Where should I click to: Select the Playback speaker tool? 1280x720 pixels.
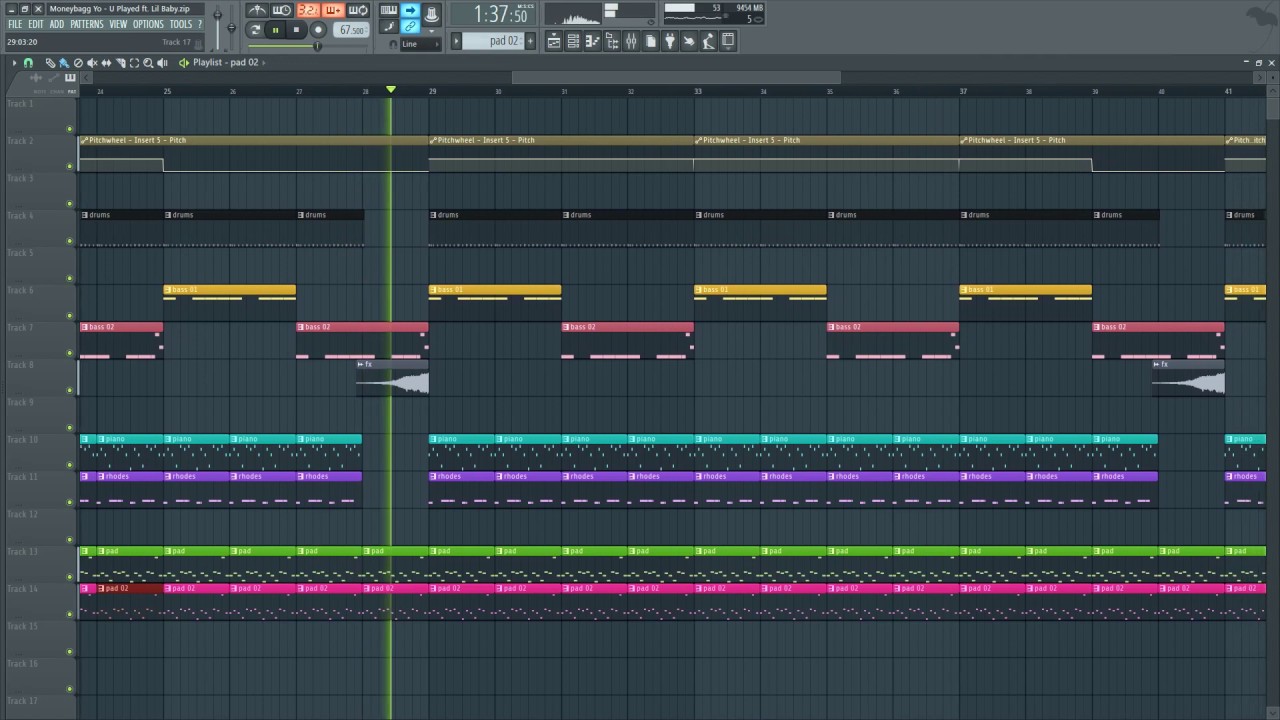pos(162,63)
